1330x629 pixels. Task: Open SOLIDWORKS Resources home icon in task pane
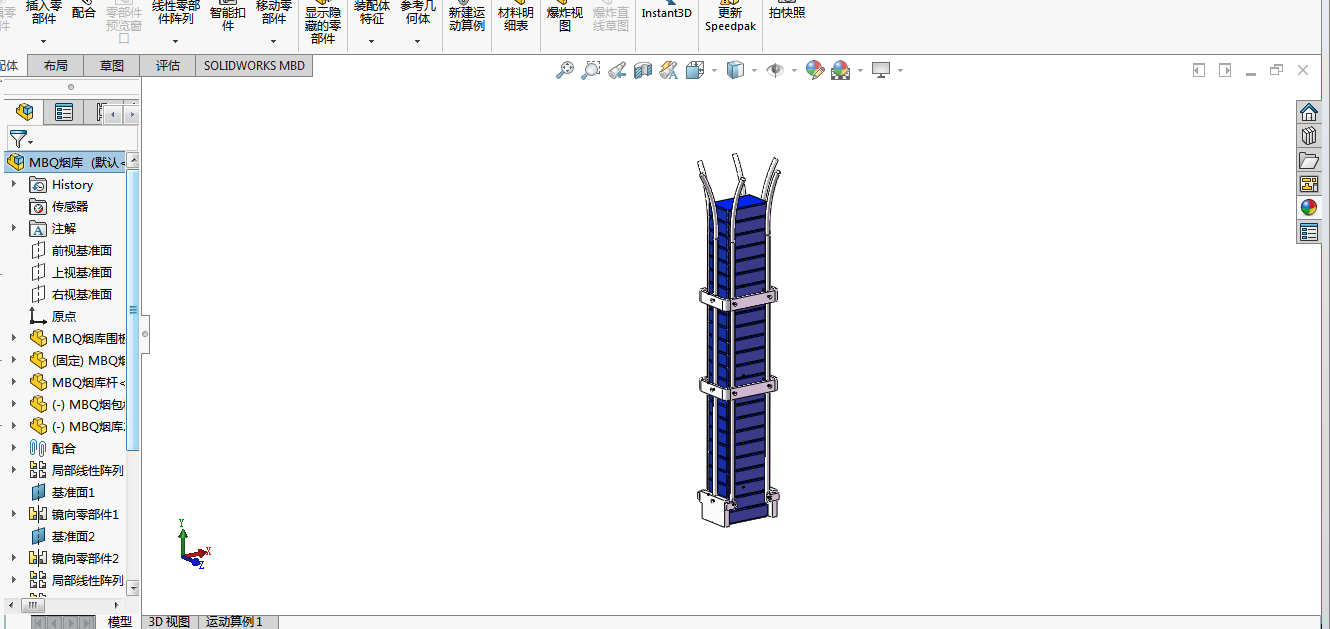(1308, 111)
